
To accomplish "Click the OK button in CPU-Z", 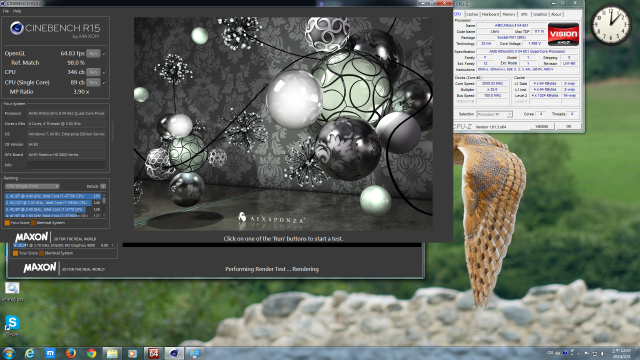I will point(569,127).
